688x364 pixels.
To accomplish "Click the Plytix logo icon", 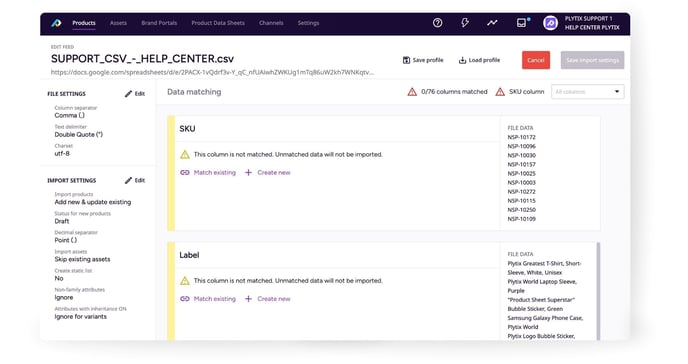I will 56,23.
